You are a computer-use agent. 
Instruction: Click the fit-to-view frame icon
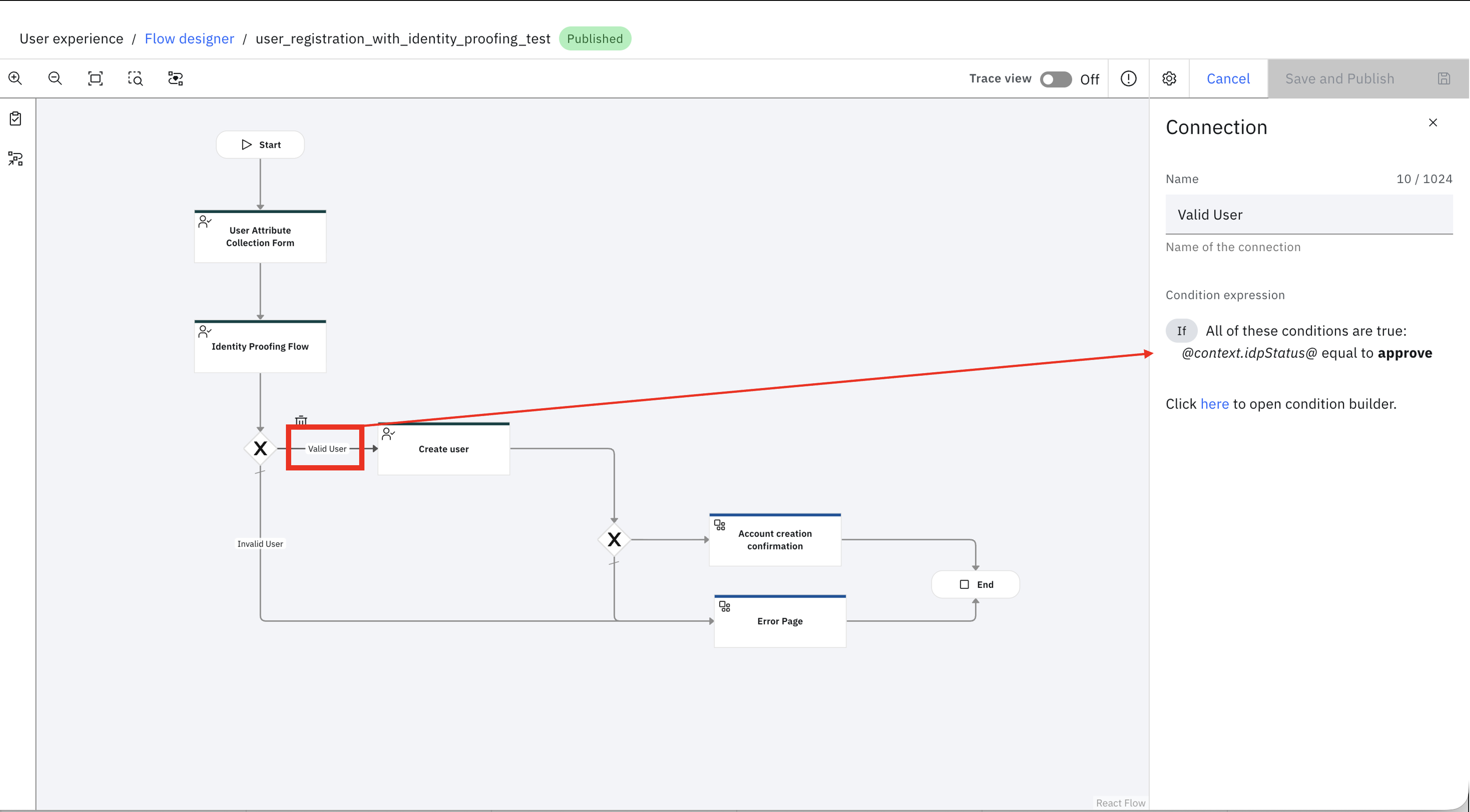pos(95,78)
